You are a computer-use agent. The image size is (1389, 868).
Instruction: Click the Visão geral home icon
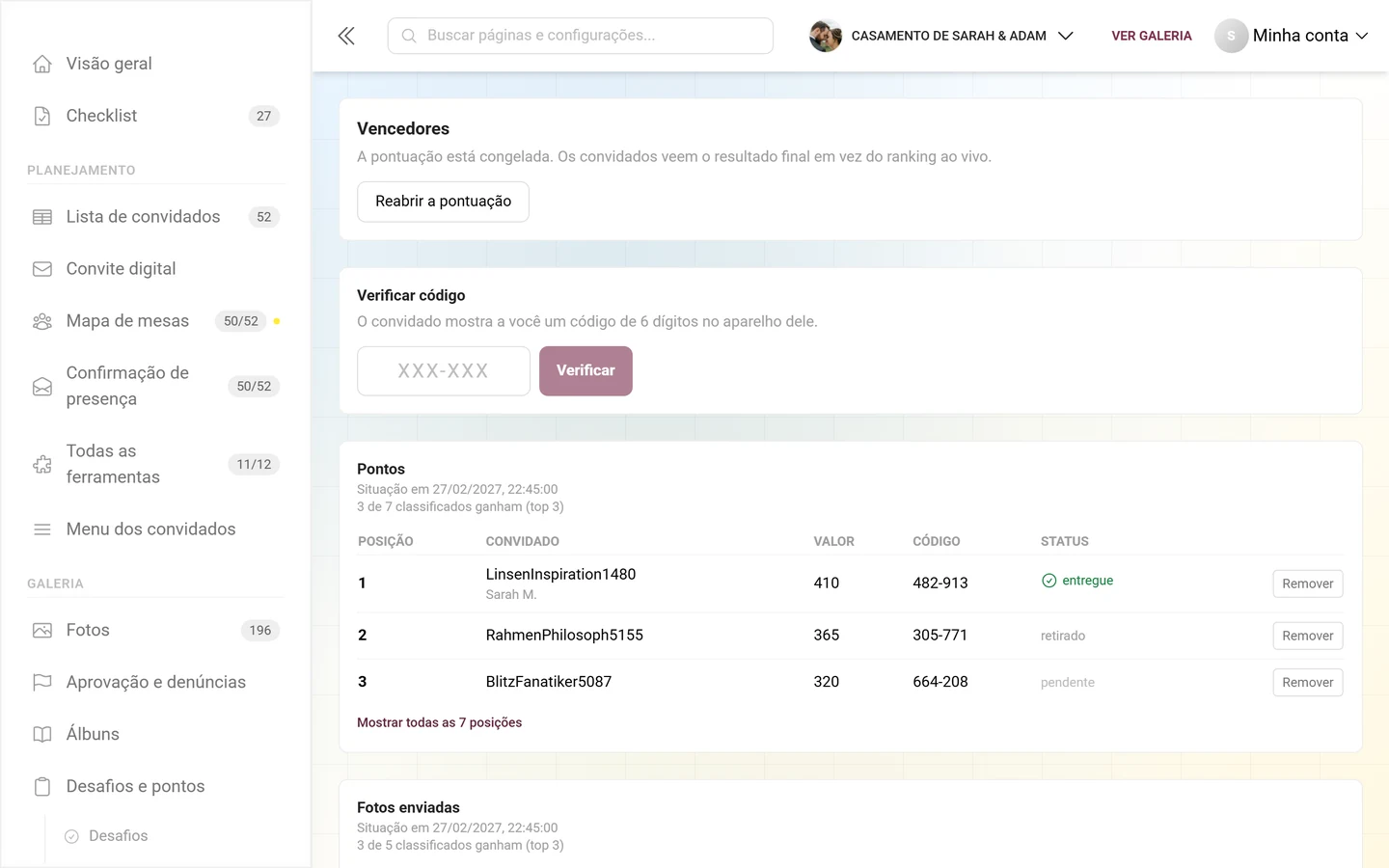[x=42, y=64]
